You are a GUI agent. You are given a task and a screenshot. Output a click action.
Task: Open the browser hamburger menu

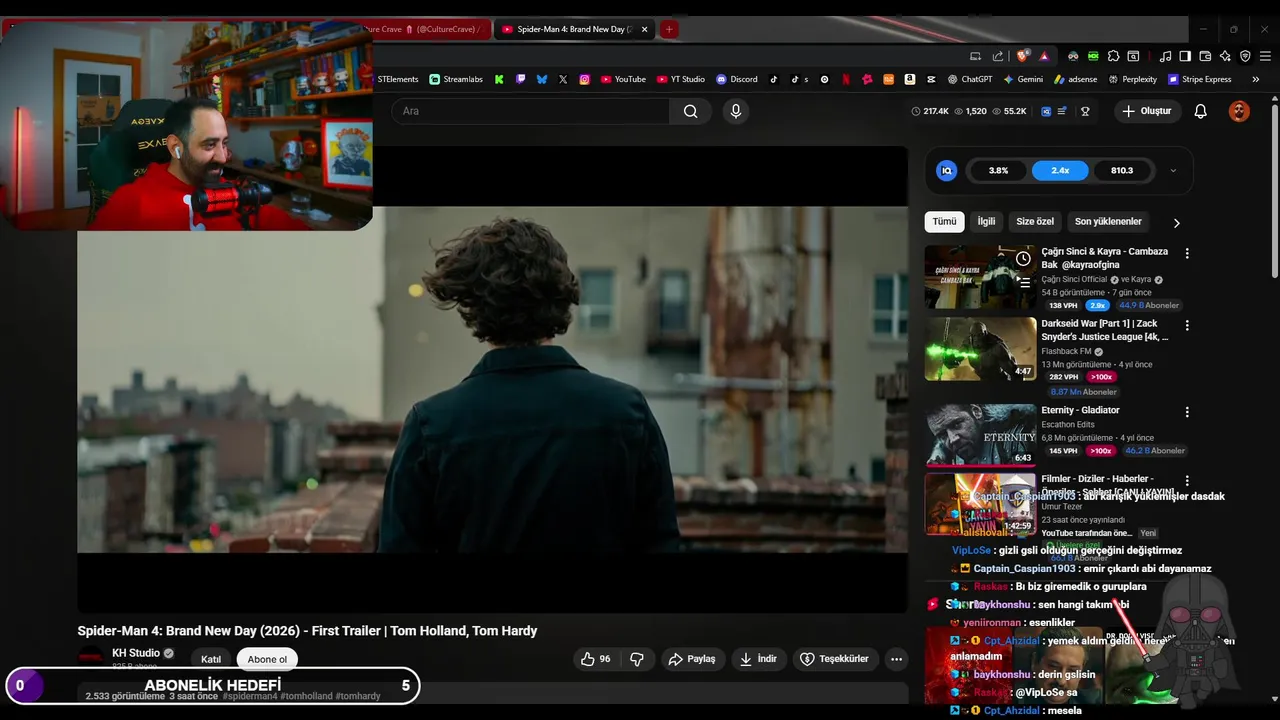(x=1265, y=56)
